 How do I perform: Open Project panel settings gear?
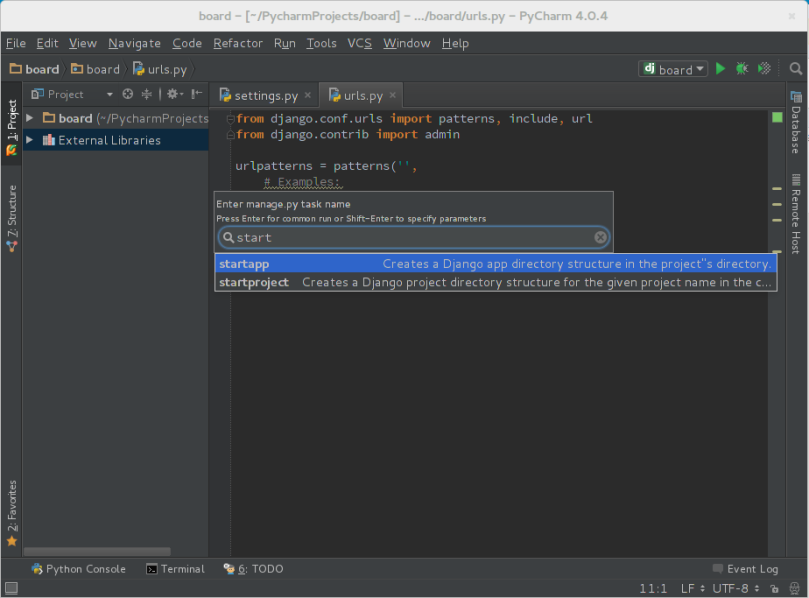174,94
